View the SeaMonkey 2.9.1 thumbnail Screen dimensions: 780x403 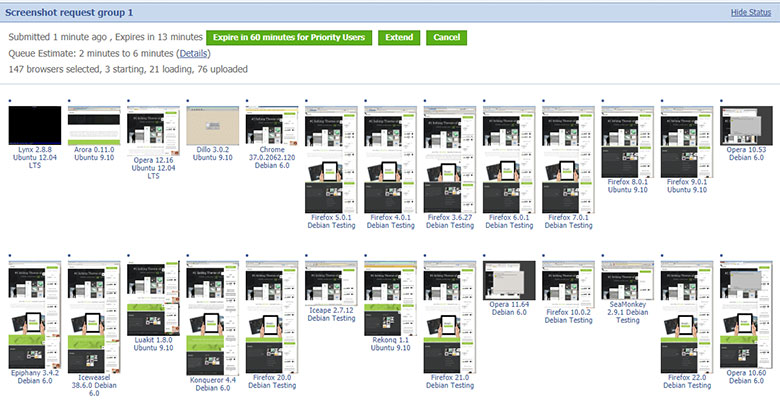[x=627, y=280]
